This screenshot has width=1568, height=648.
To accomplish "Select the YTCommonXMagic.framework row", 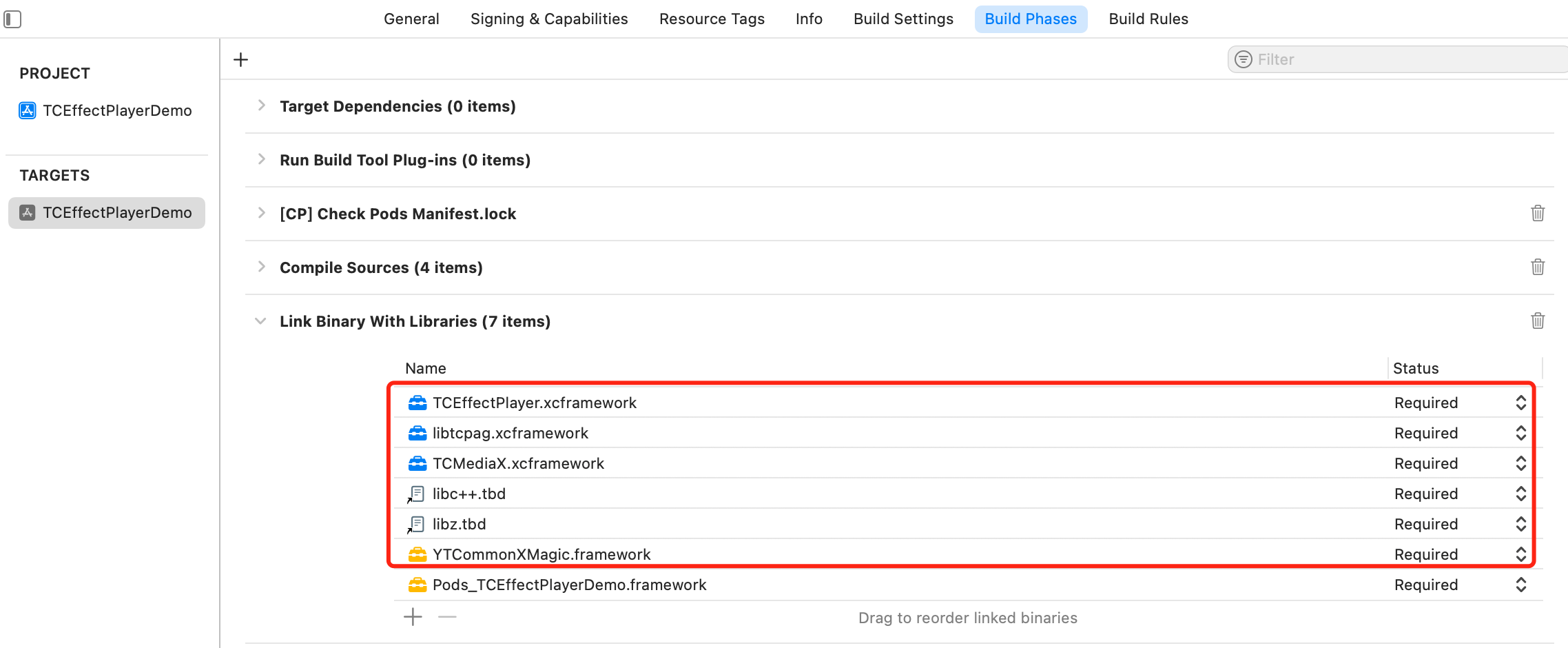I will pyautogui.click(x=541, y=554).
